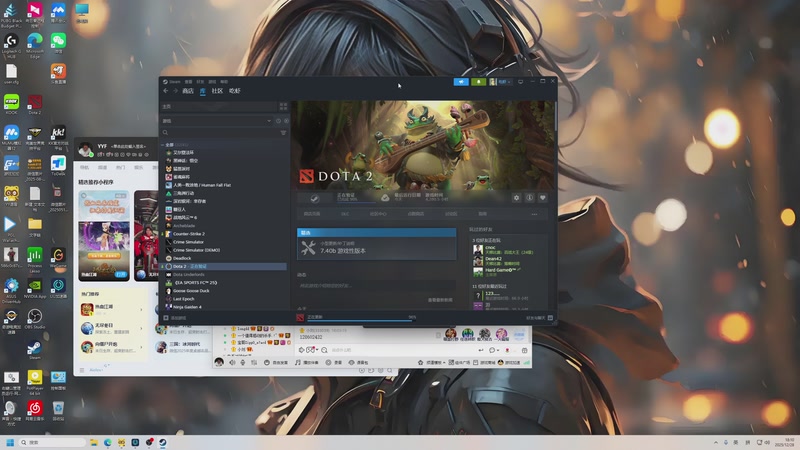
Task: Open the advanced filter icon beside search
Action: [284, 133]
